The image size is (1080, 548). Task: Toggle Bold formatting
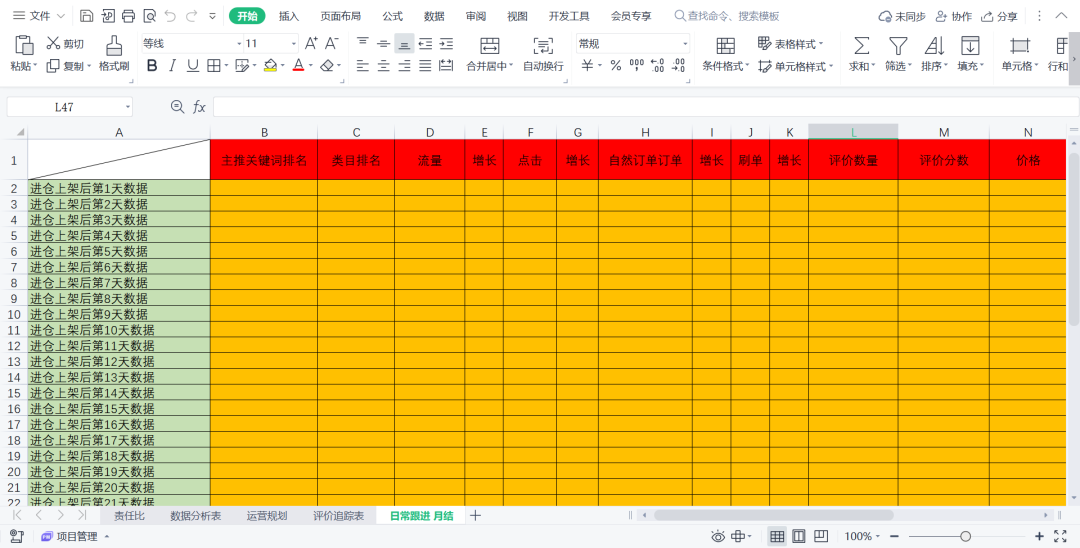tap(152, 65)
